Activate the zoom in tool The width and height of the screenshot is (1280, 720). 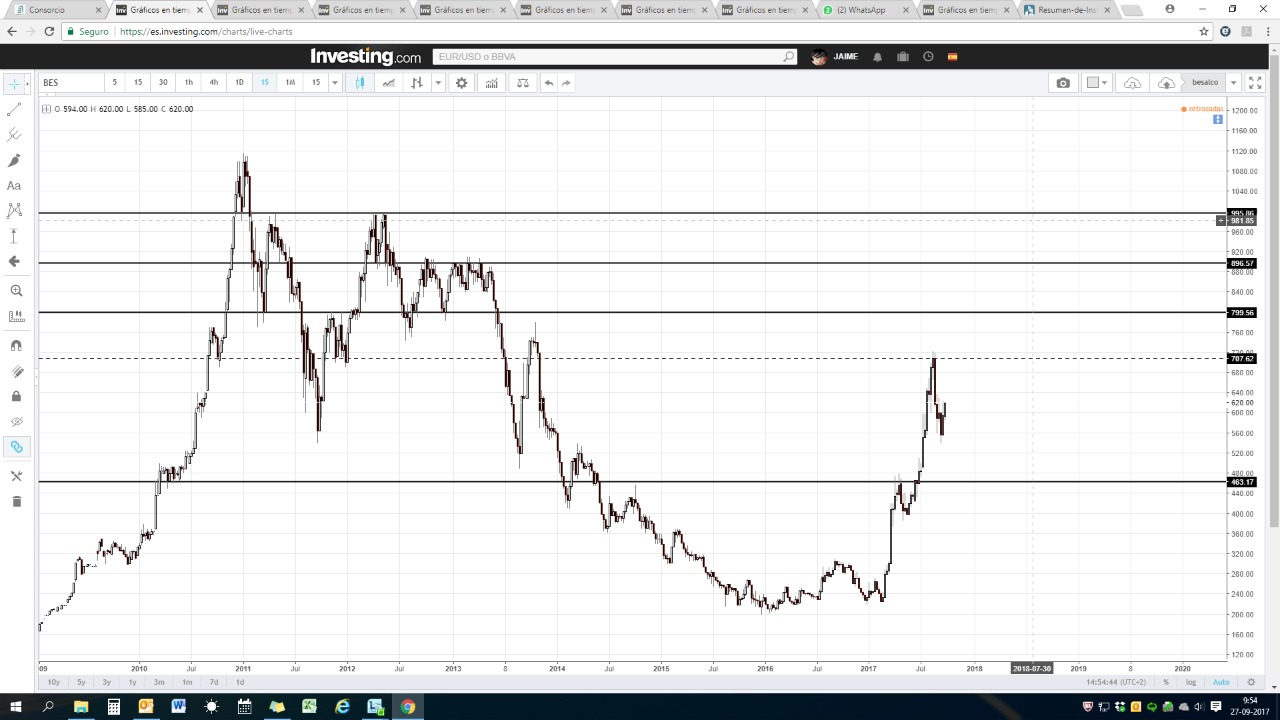coord(16,290)
